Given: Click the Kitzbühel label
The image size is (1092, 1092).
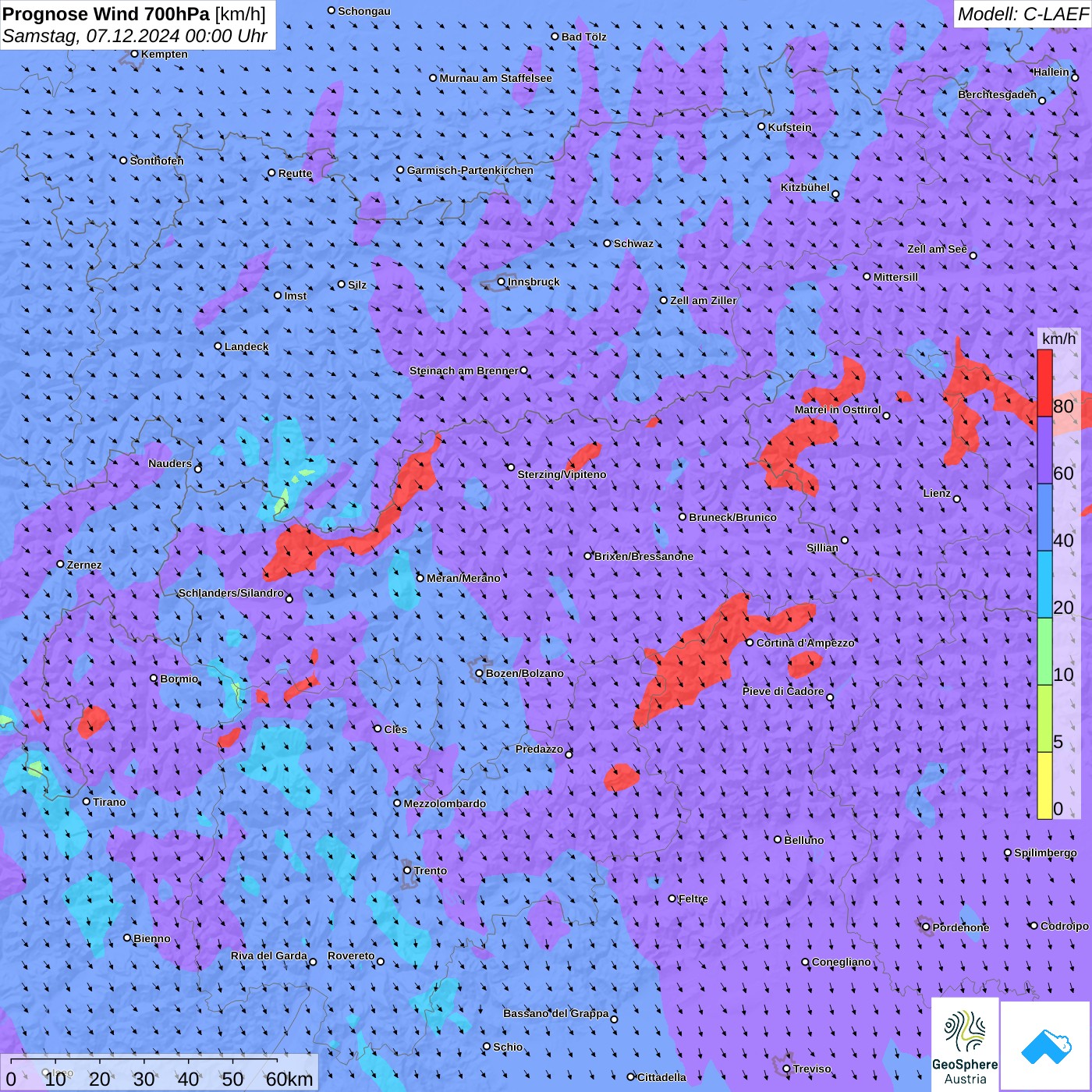Looking at the screenshot, I should pyautogui.click(x=805, y=187).
